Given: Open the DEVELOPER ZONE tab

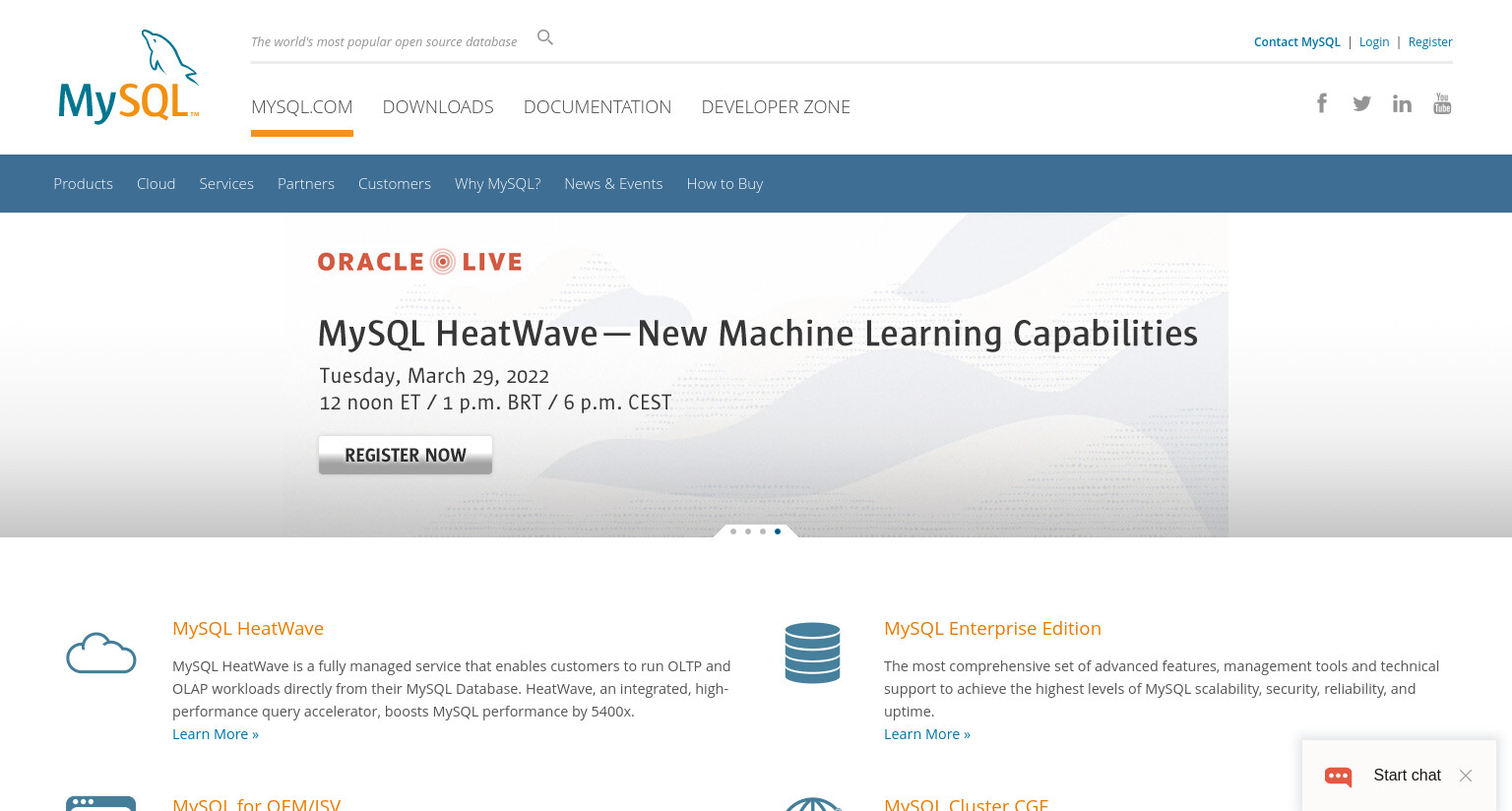Looking at the screenshot, I should coord(776,106).
